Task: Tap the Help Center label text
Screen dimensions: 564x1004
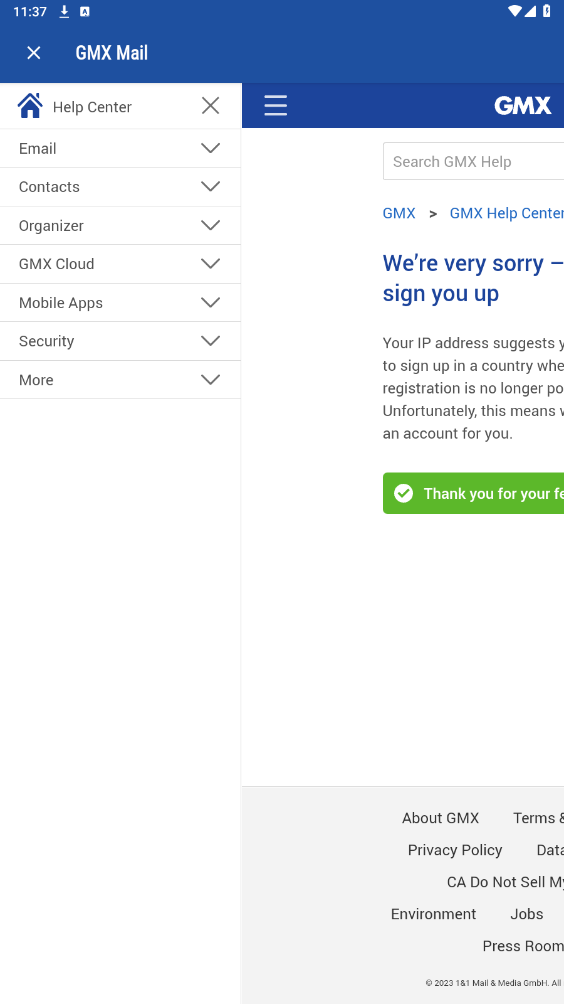Action: (92, 107)
